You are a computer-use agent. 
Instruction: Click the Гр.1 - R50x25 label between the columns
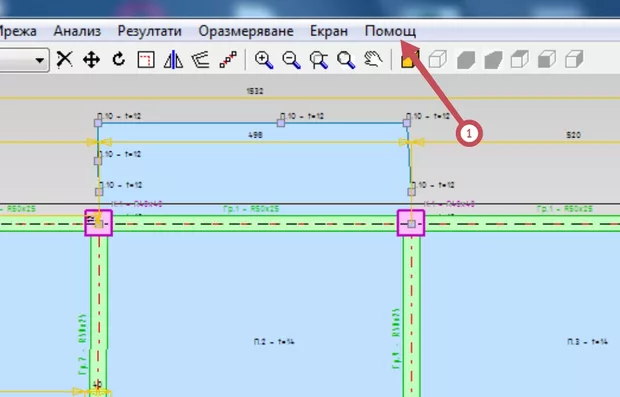tap(251, 209)
